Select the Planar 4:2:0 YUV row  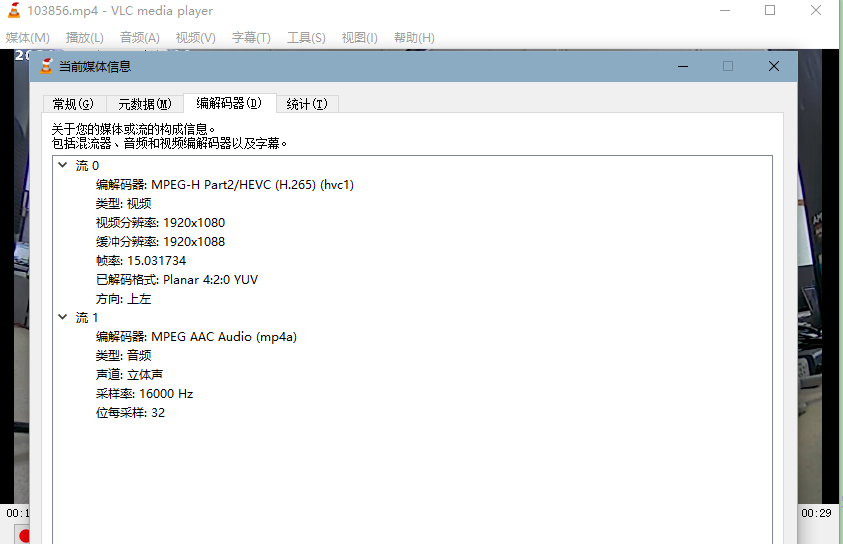click(177, 280)
